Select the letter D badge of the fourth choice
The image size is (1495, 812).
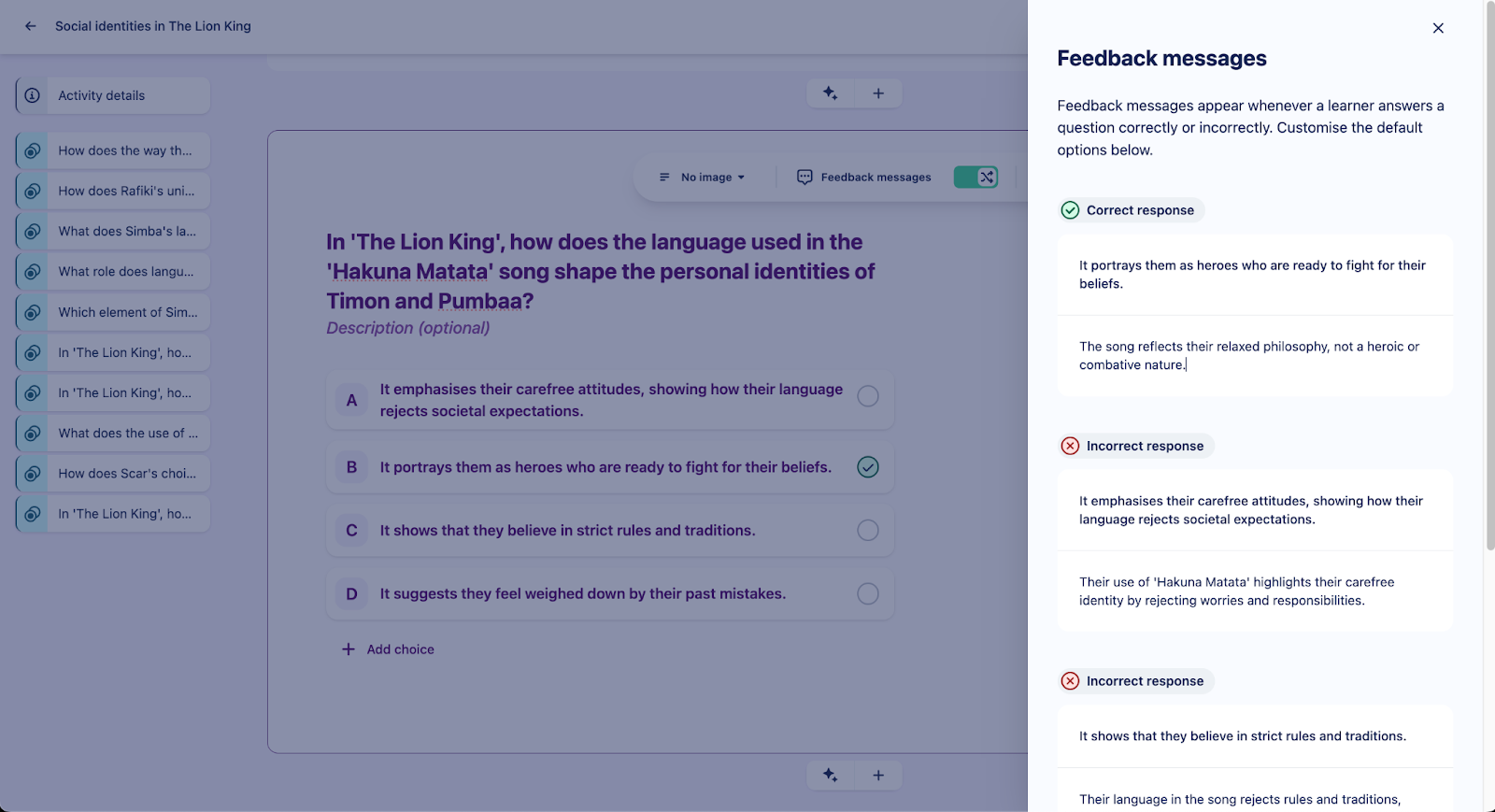[352, 593]
